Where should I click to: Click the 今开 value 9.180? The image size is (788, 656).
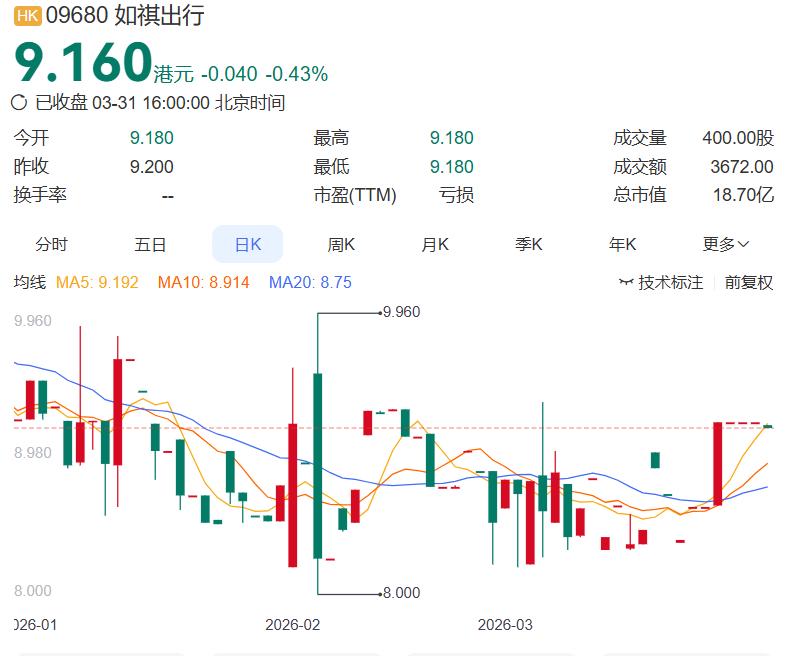(x=151, y=138)
